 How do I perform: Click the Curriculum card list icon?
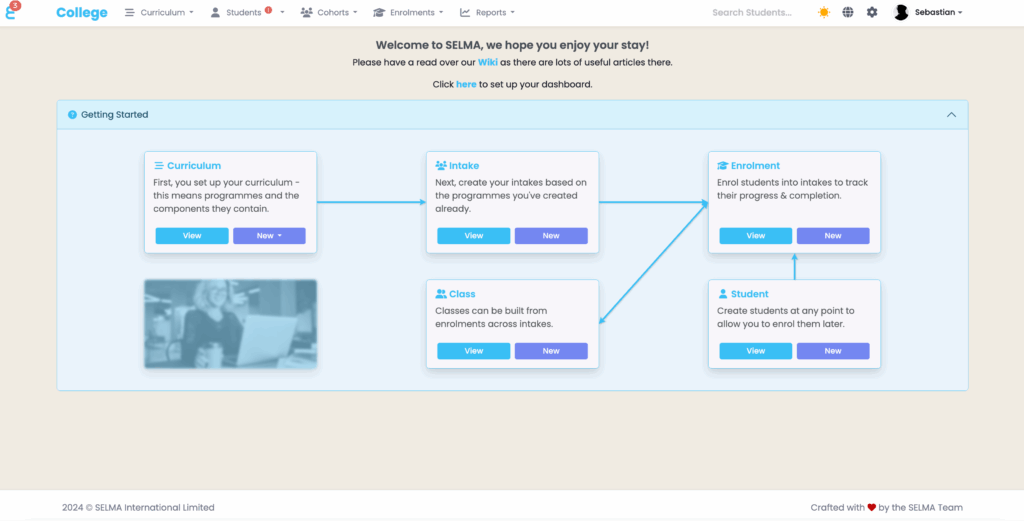click(x=159, y=166)
